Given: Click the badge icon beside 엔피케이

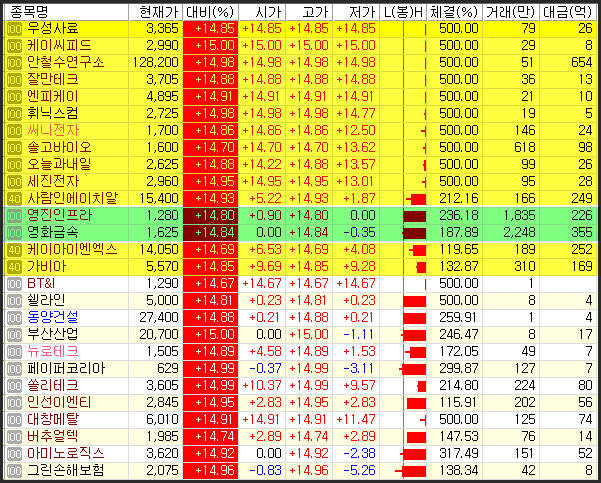Looking at the screenshot, I should click(15, 97).
